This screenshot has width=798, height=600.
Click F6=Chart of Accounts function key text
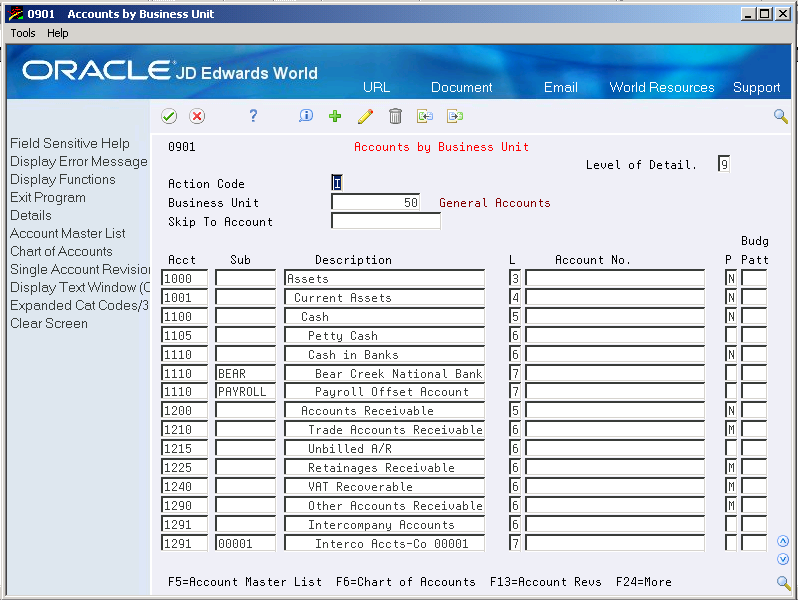(x=406, y=582)
